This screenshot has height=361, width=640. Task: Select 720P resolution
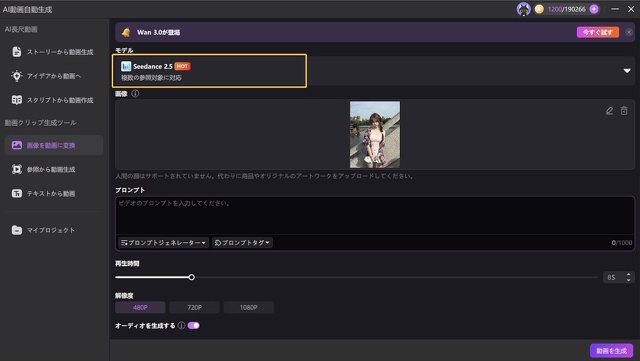(x=194, y=308)
